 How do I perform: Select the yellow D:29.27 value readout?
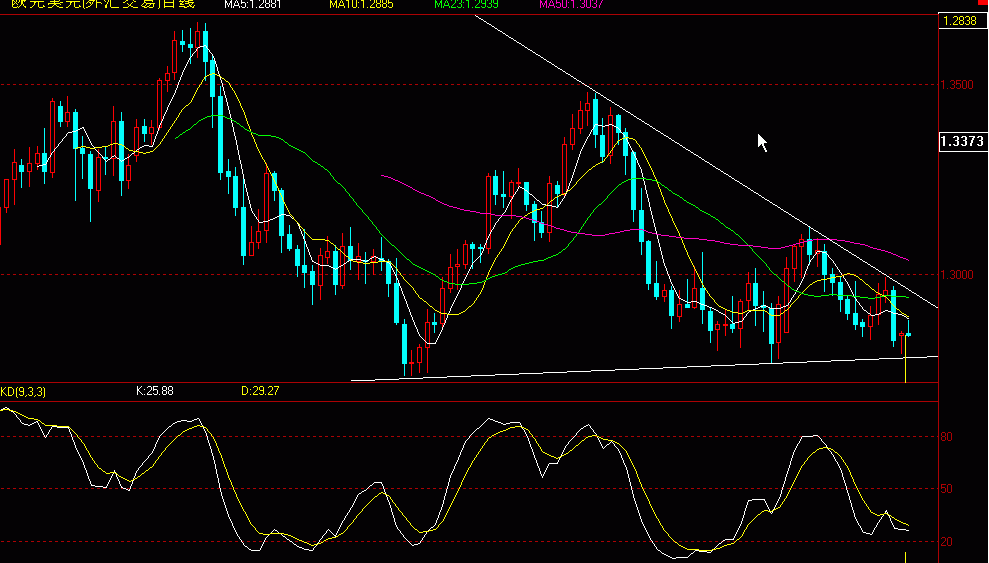click(259, 391)
